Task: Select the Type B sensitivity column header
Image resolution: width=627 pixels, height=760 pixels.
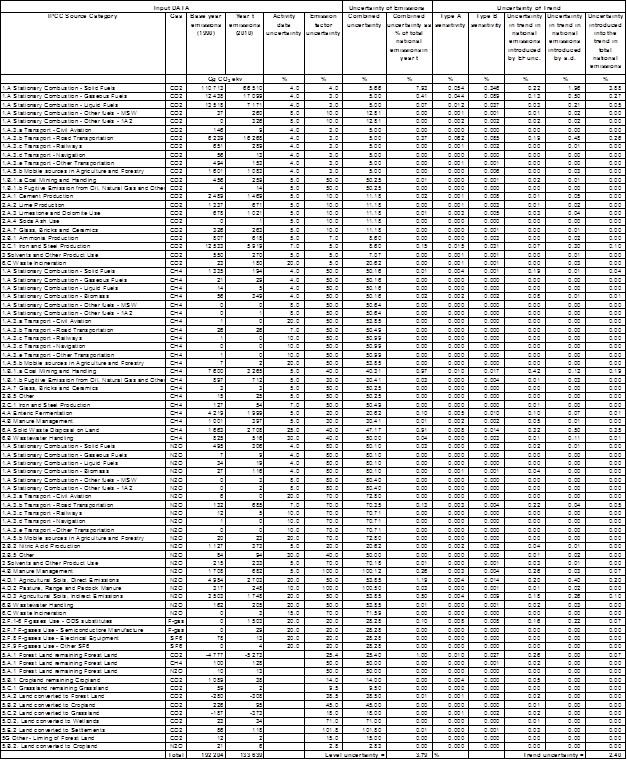Action: tap(488, 23)
